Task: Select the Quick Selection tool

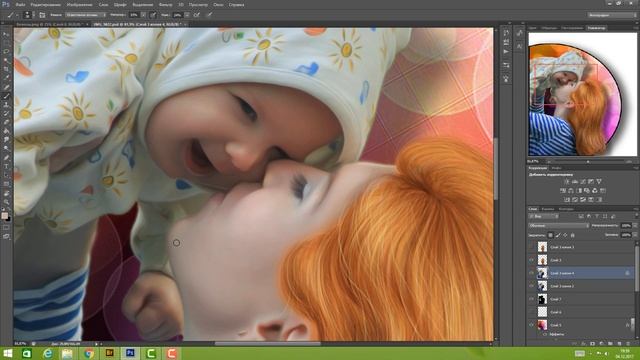Action: click(x=6, y=60)
